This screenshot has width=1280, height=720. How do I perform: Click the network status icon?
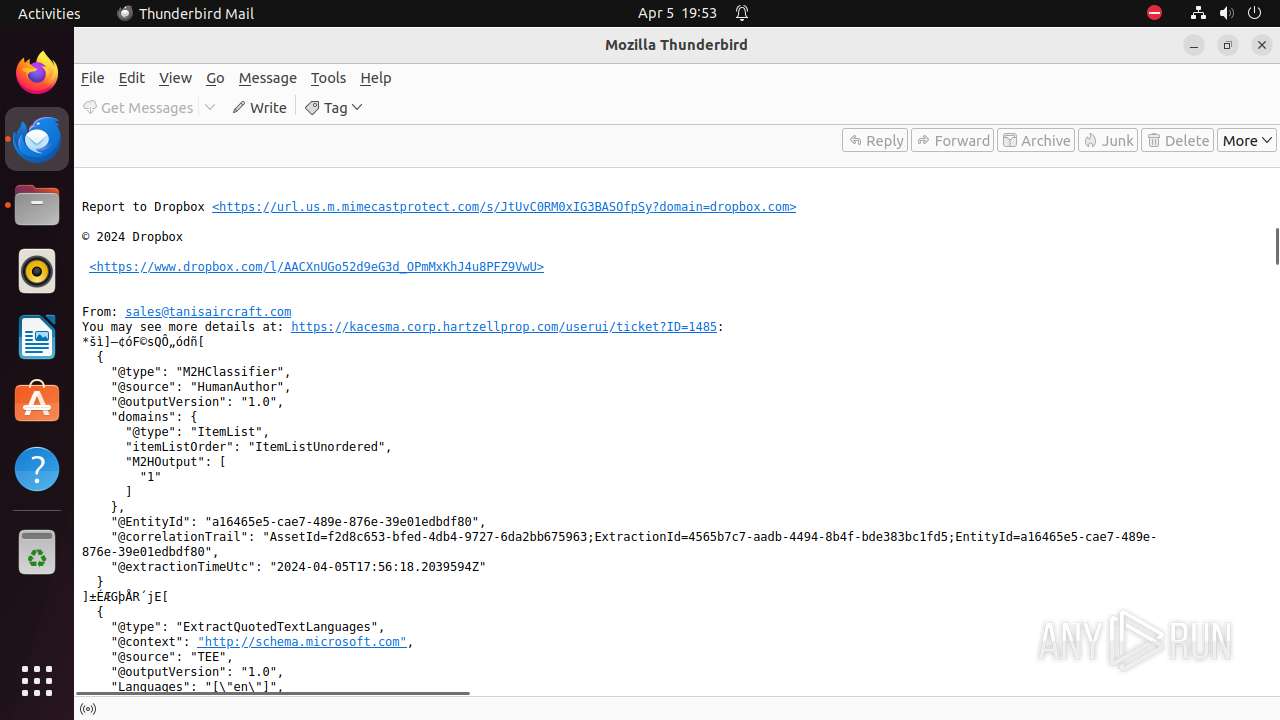[x=1198, y=13]
